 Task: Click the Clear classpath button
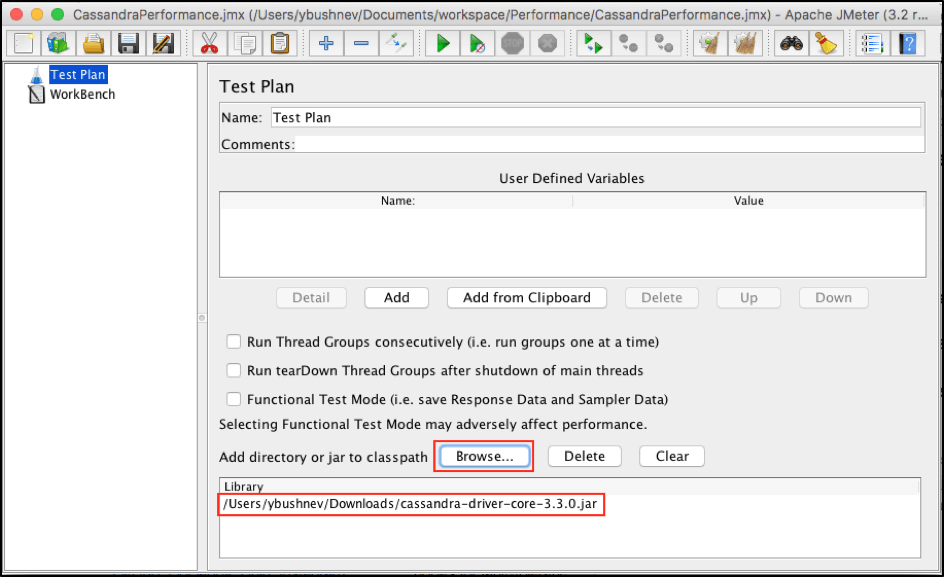[x=672, y=456]
